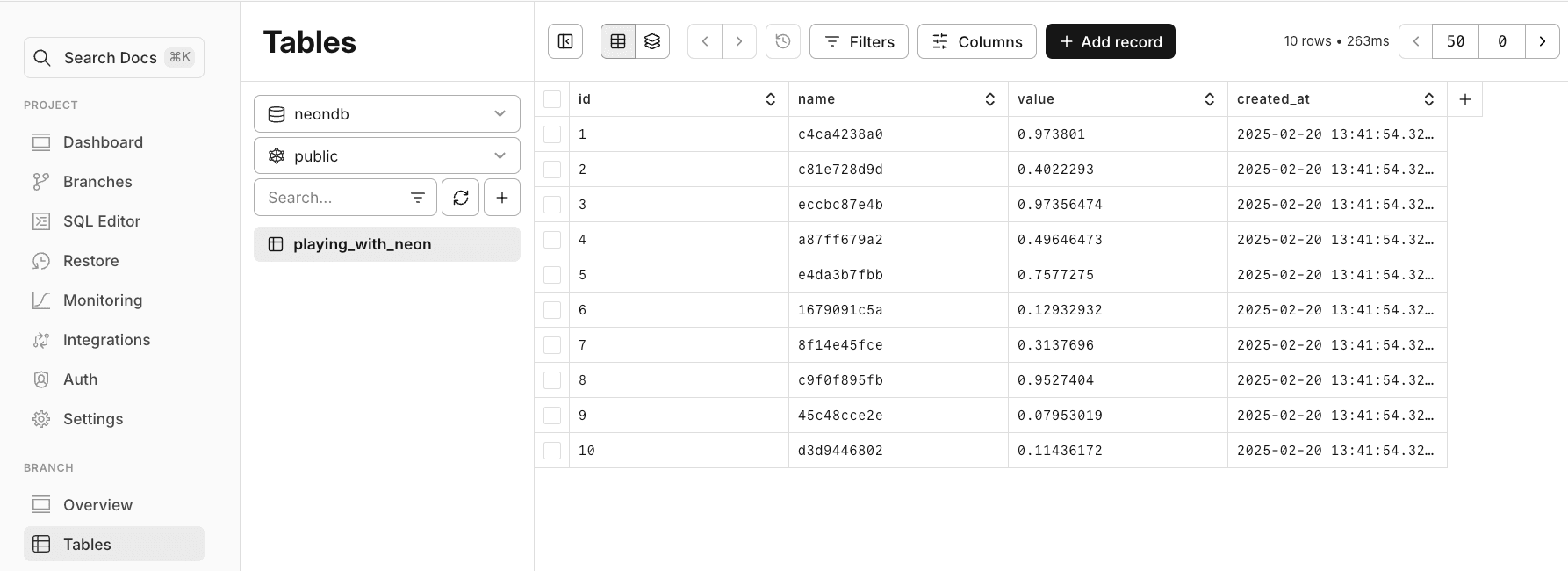Viewport: 1568px width, 571px height.
Task: Go to next page of rows
Action: (1543, 41)
